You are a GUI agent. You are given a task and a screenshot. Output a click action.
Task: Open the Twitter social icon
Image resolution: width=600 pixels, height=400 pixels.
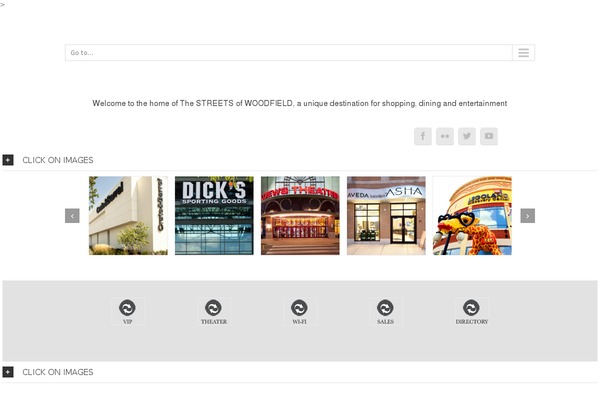(467, 136)
